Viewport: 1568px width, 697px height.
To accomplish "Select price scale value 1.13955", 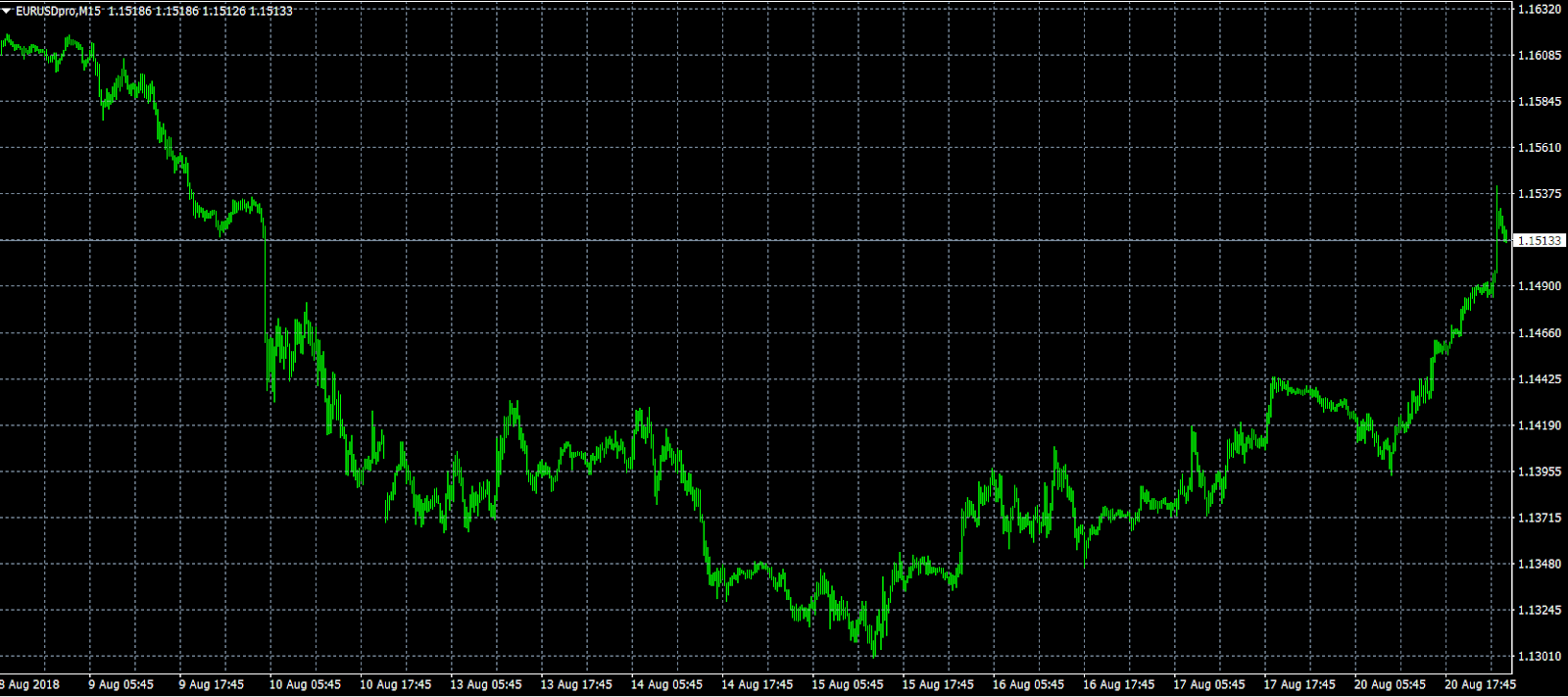I will coord(1539,471).
